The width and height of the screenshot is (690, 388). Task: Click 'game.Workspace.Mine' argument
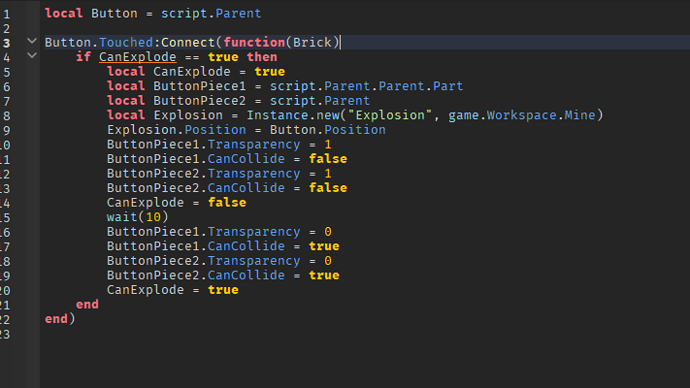pos(522,115)
